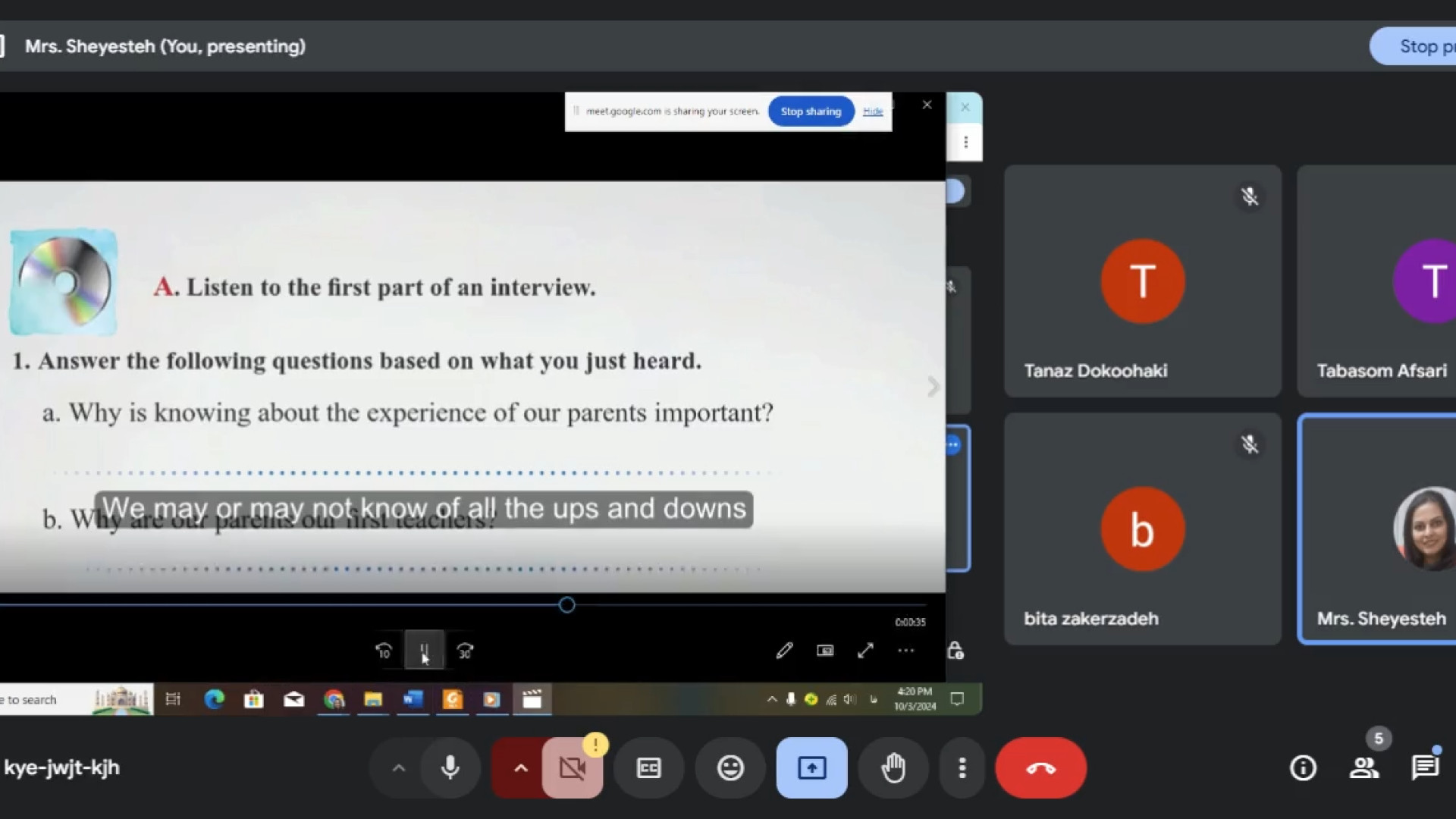Raise your hand
This screenshot has height=819, width=1456.
[x=893, y=767]
